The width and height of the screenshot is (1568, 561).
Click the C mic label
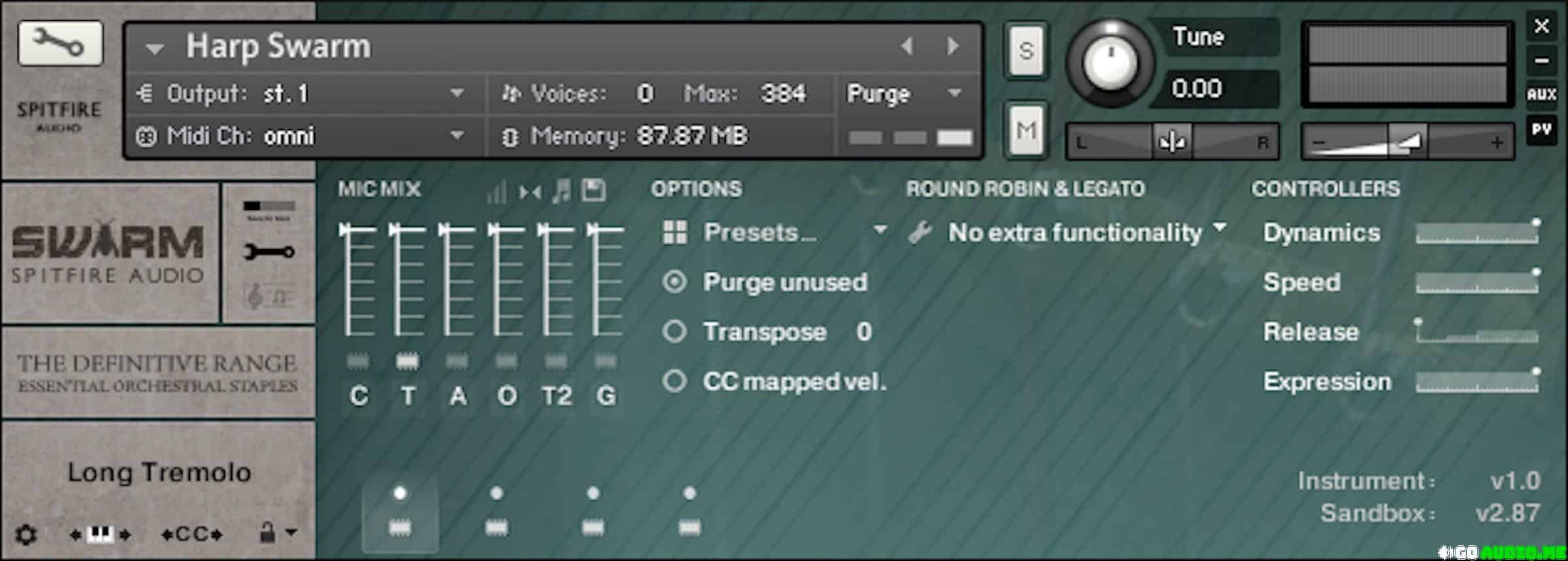point(359,396)
